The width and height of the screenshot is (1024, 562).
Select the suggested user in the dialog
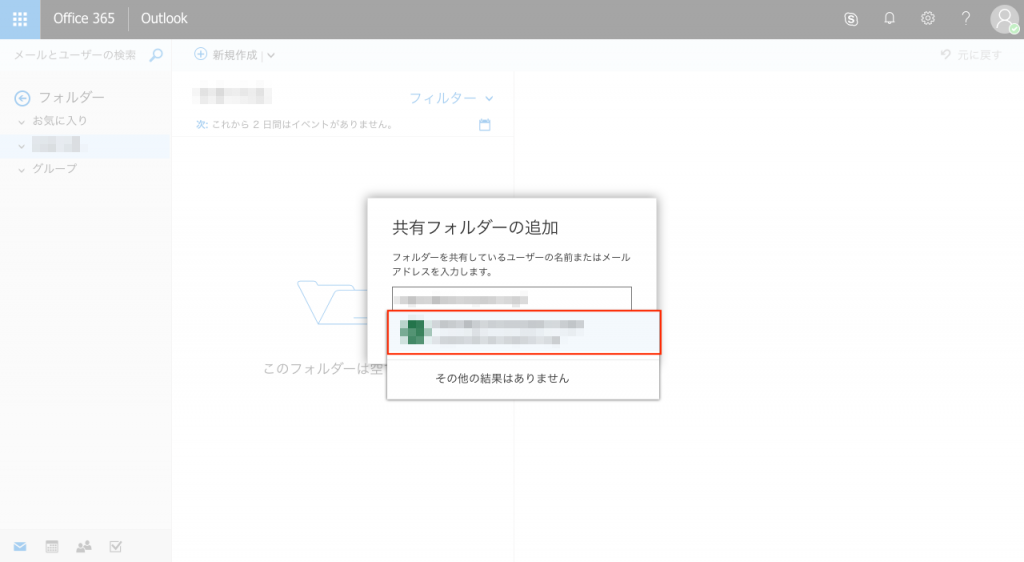click(x=523, y=332)
